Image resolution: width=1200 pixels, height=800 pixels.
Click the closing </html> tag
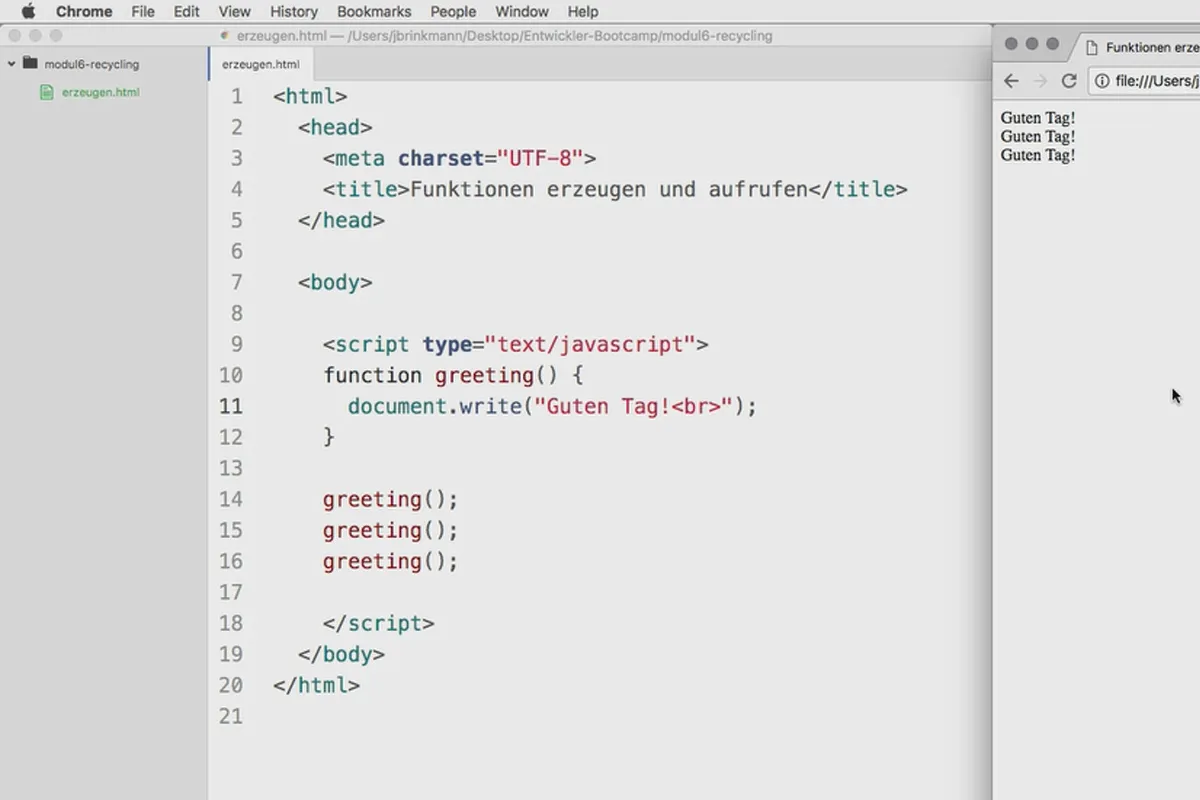(x=316, y=686)
